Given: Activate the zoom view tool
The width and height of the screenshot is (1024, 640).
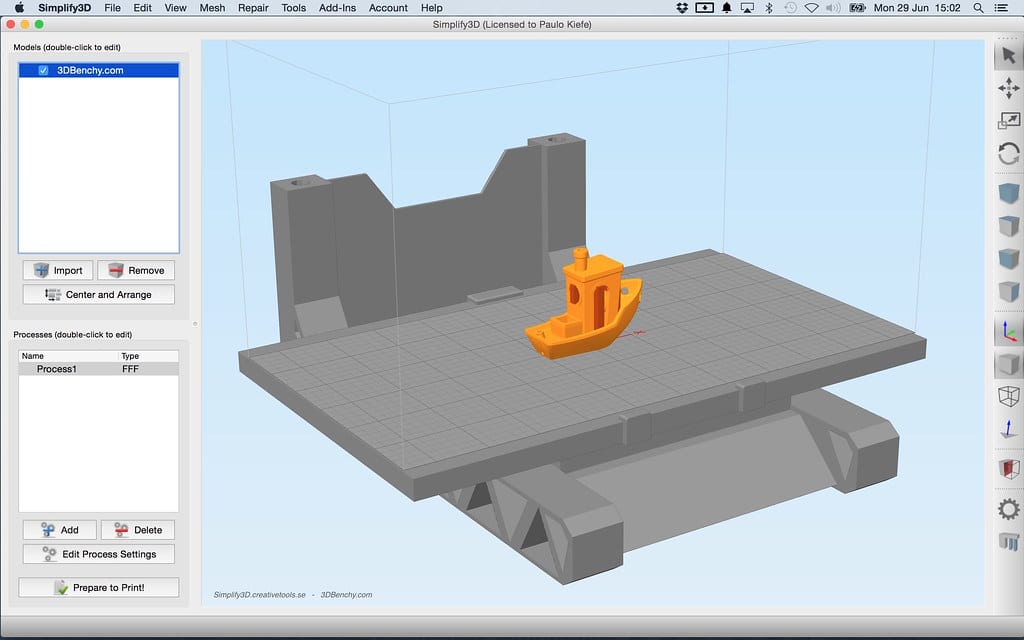Looking at the screenshot, I should 1009,122.
